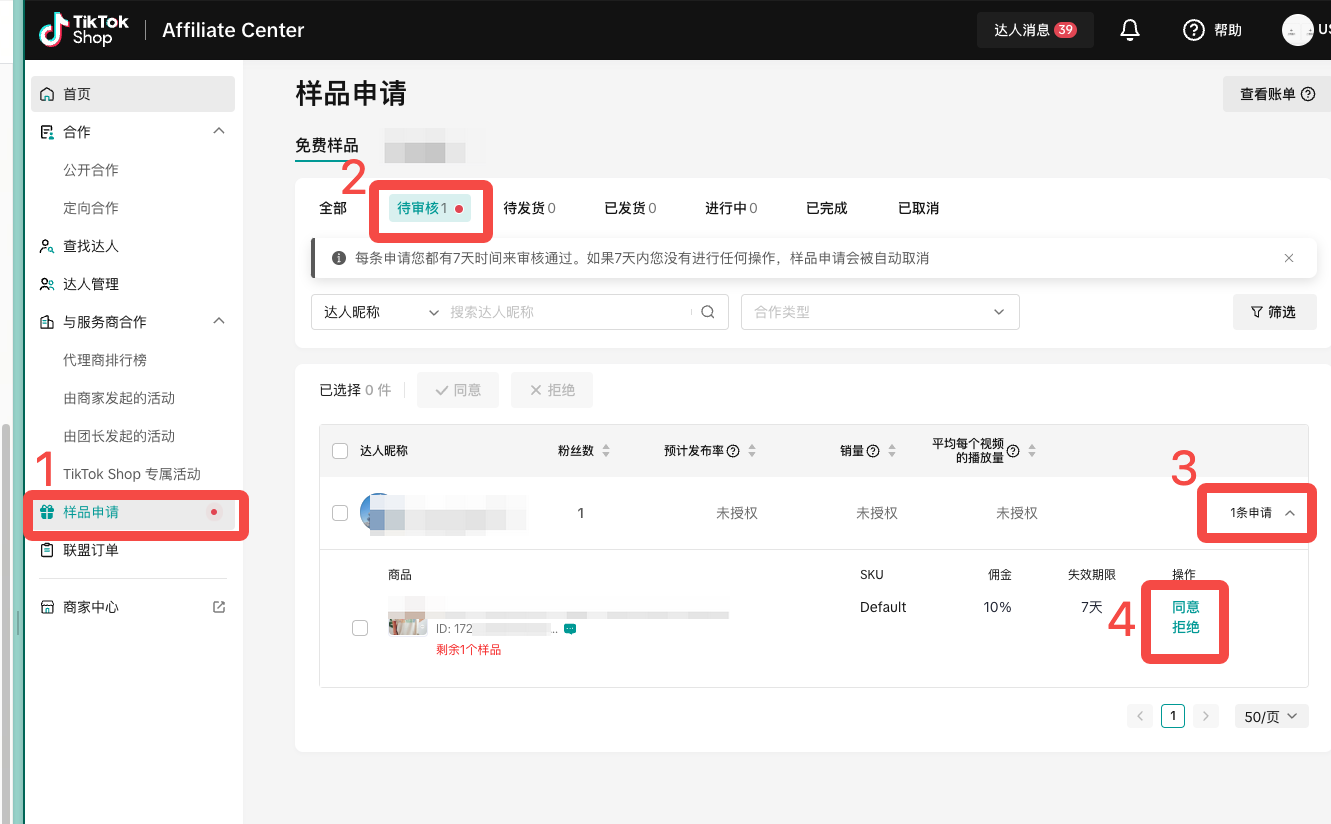Screen dimensions: 1331x824
Task: Click the notification bell icon
Action: point(1130,30)
